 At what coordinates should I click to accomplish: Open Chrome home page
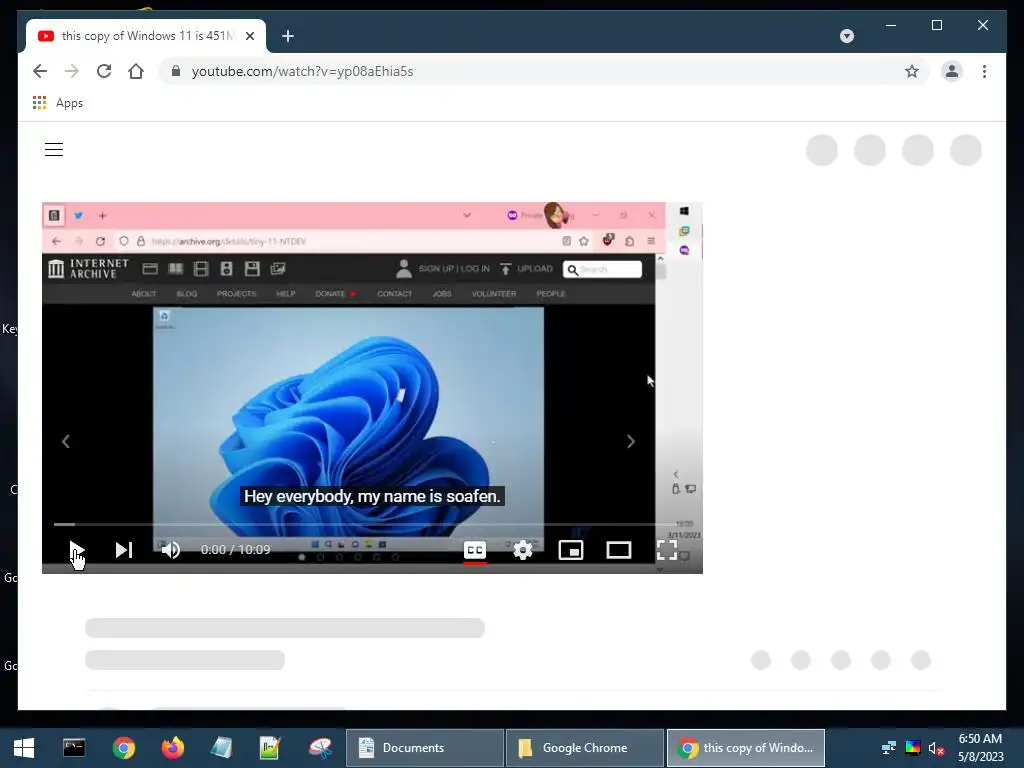tap(136, 71)
